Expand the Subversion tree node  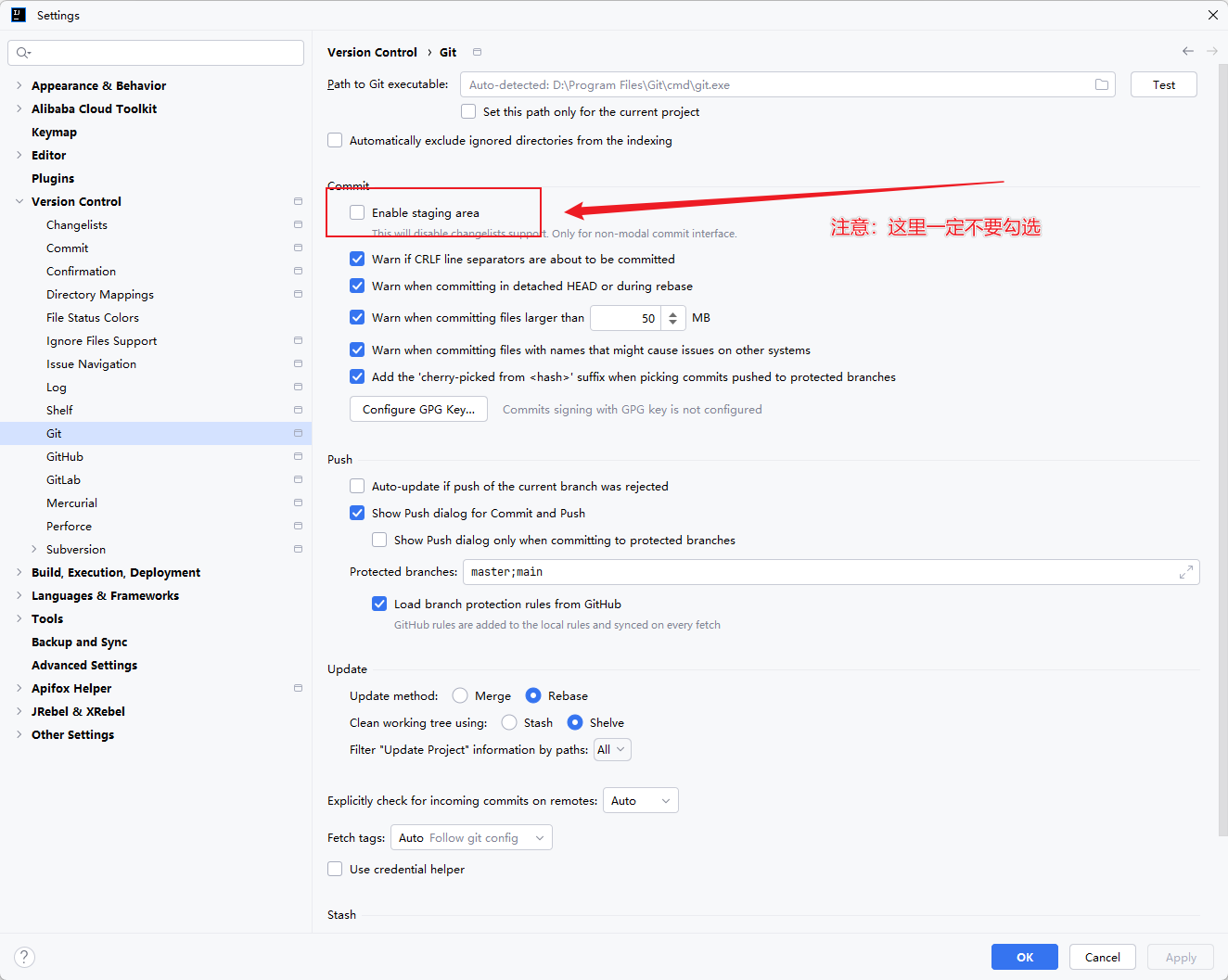coord(34,549)
